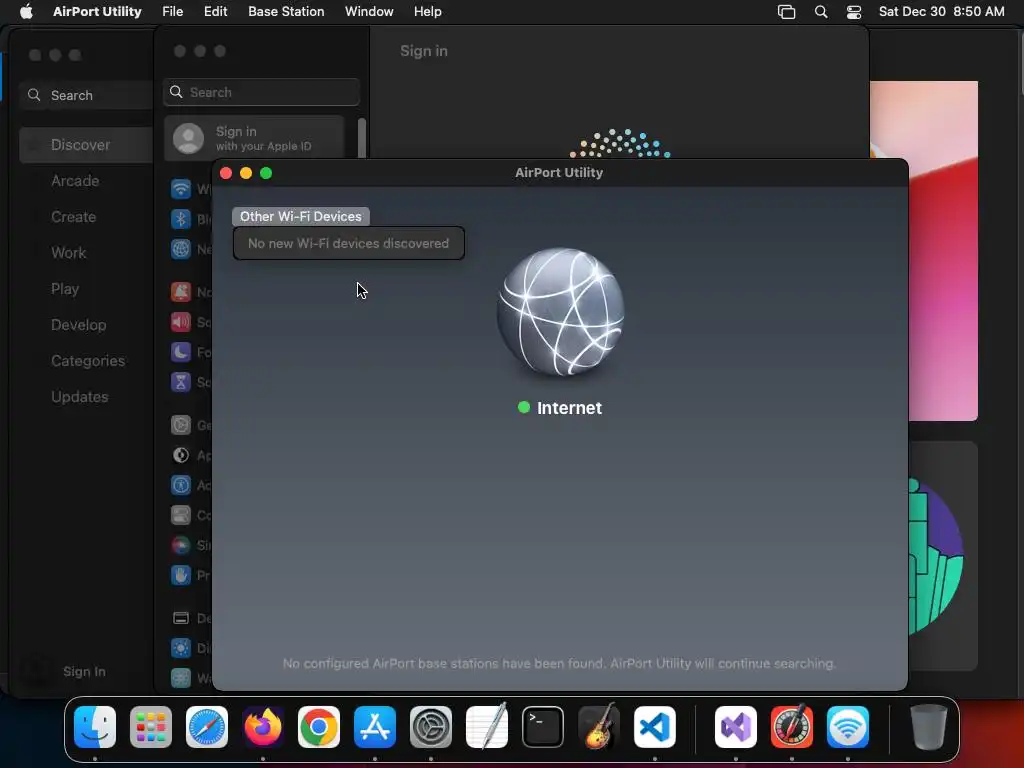Click AirPort Utility Wi-Fi icon in Dock
Screen dimensions: 1024x768
(x=848, y=727)
